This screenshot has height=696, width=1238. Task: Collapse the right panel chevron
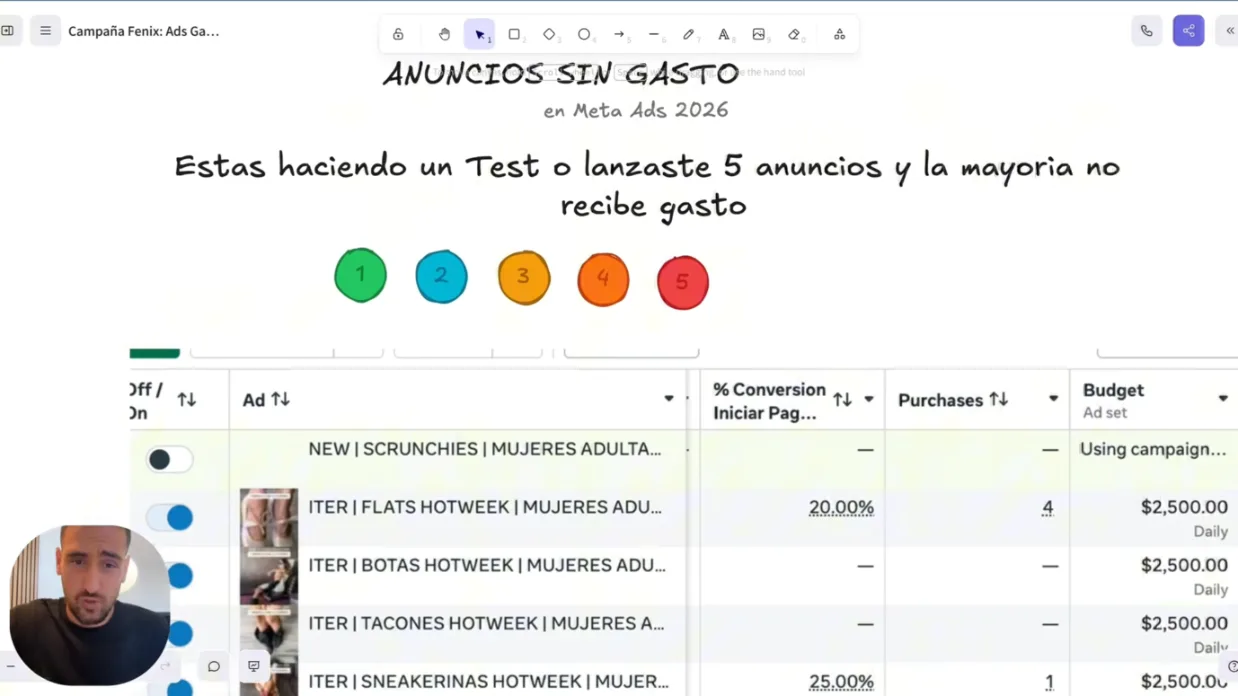pyautogui.click(x=1229, y=31)
